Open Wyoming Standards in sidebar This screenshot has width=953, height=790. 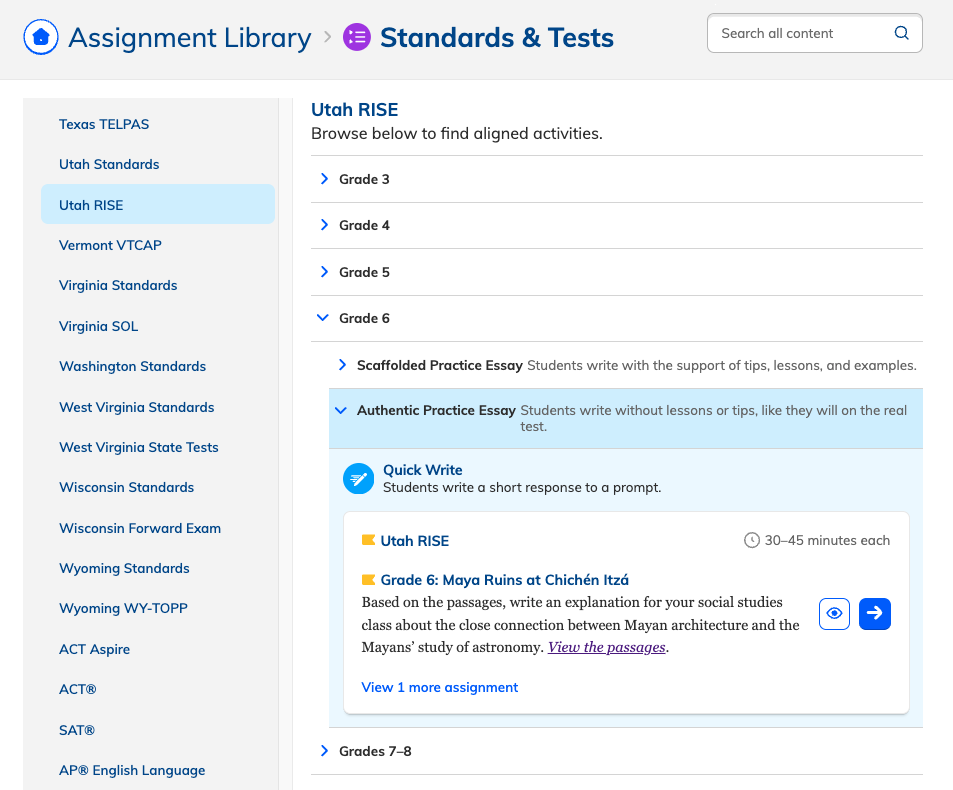[x=124, y=568]
